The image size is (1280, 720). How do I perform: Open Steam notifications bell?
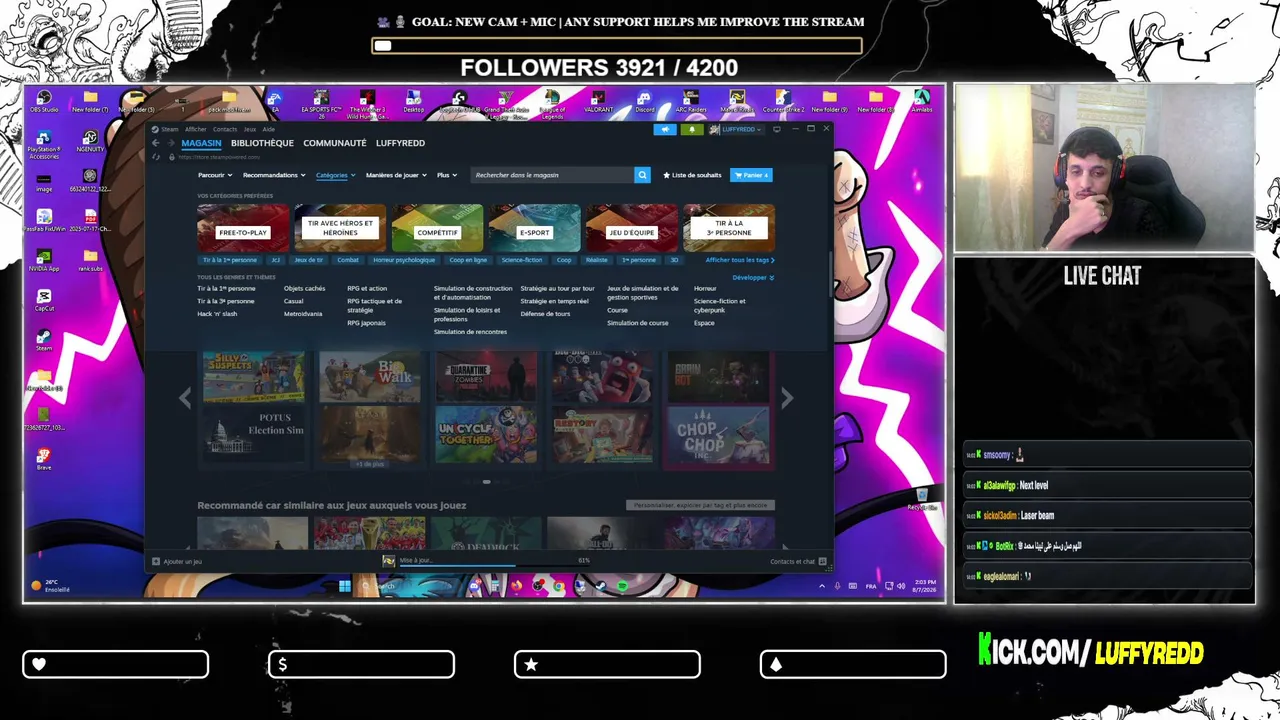click(691, 129)
